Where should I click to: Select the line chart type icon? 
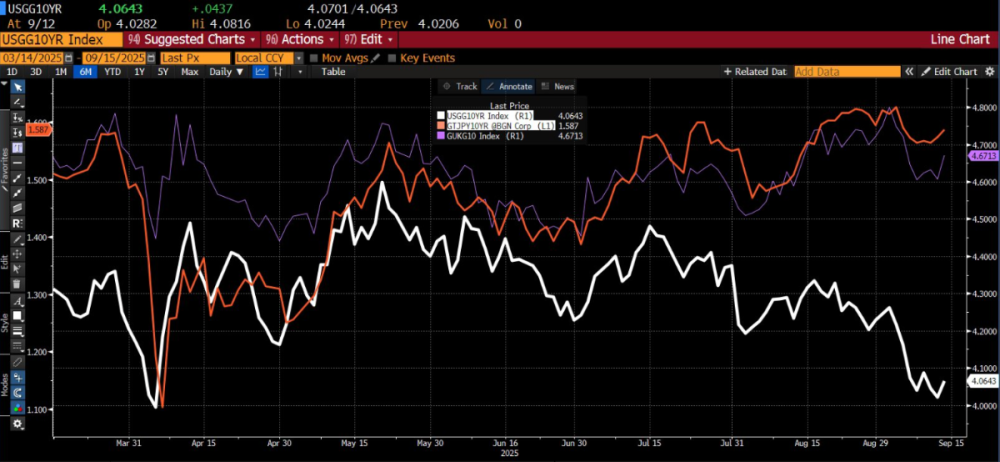click(x=260, y=72)
